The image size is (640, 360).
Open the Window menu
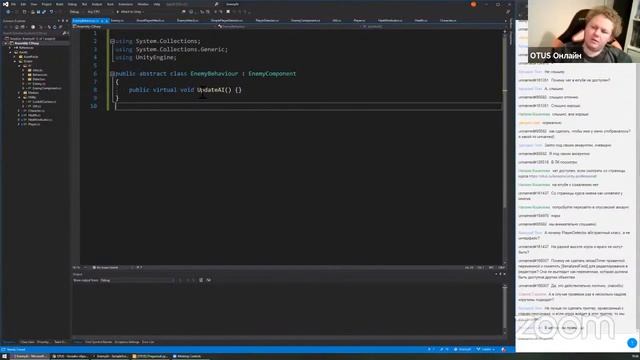click(x=143, y=4)
